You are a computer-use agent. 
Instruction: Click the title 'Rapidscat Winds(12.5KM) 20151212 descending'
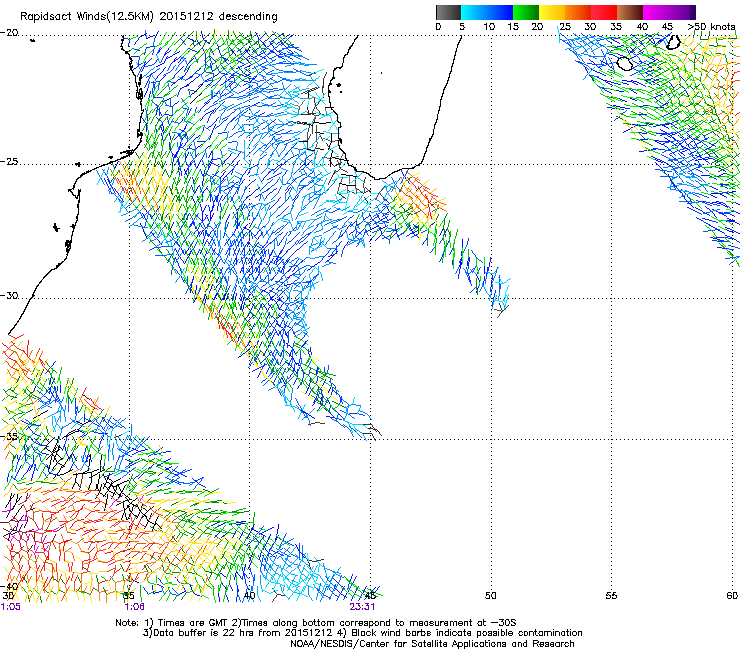point(149,17)
